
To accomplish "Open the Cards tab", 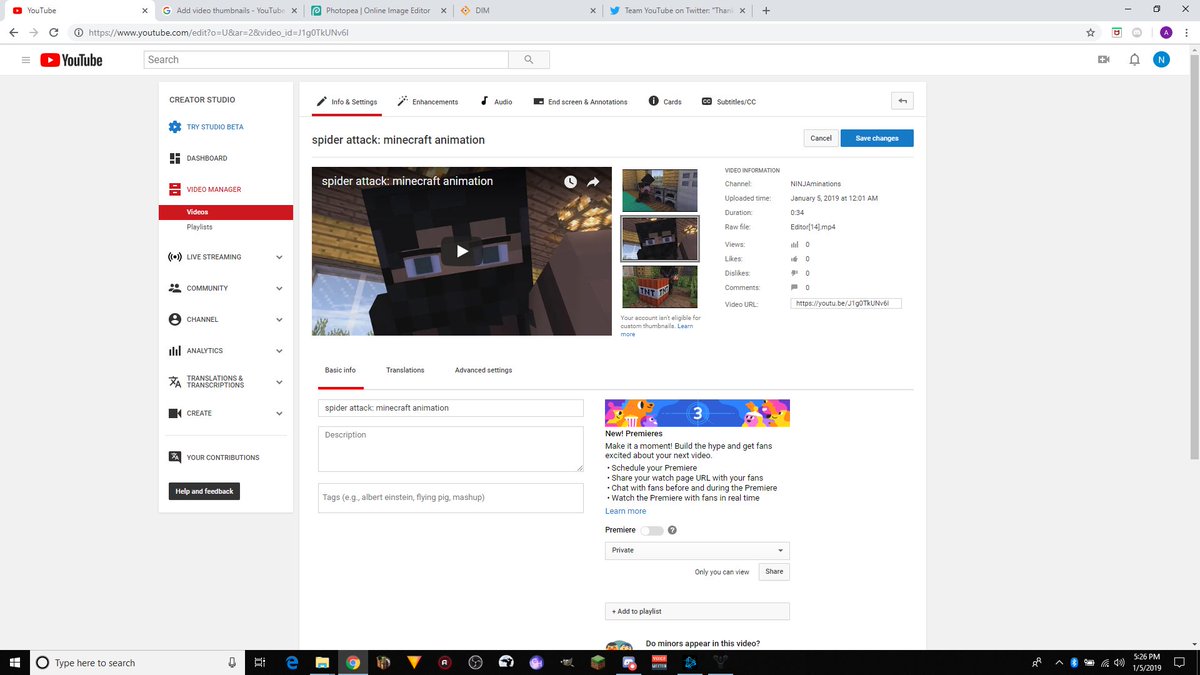I will pyautogui.click(x=665, y=102).
